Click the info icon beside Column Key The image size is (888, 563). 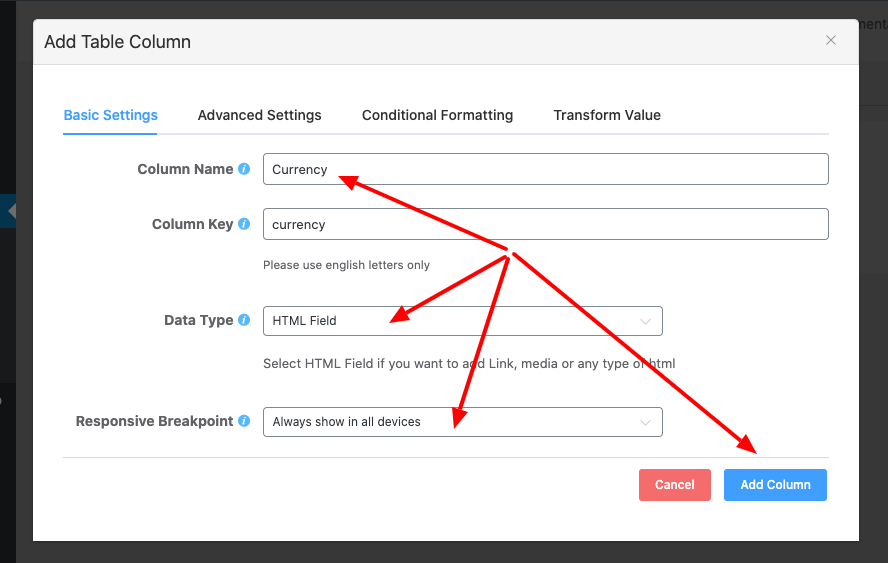point(244,224)
